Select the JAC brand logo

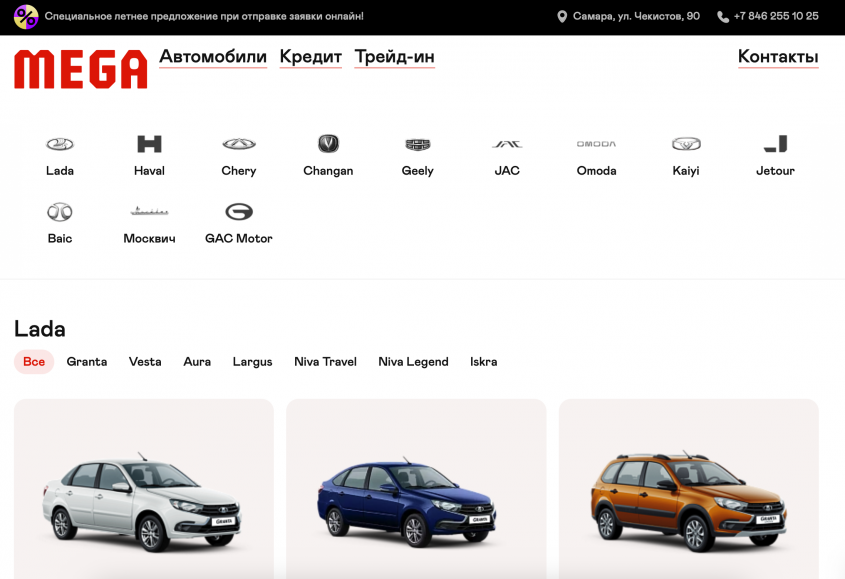[507, 144]
